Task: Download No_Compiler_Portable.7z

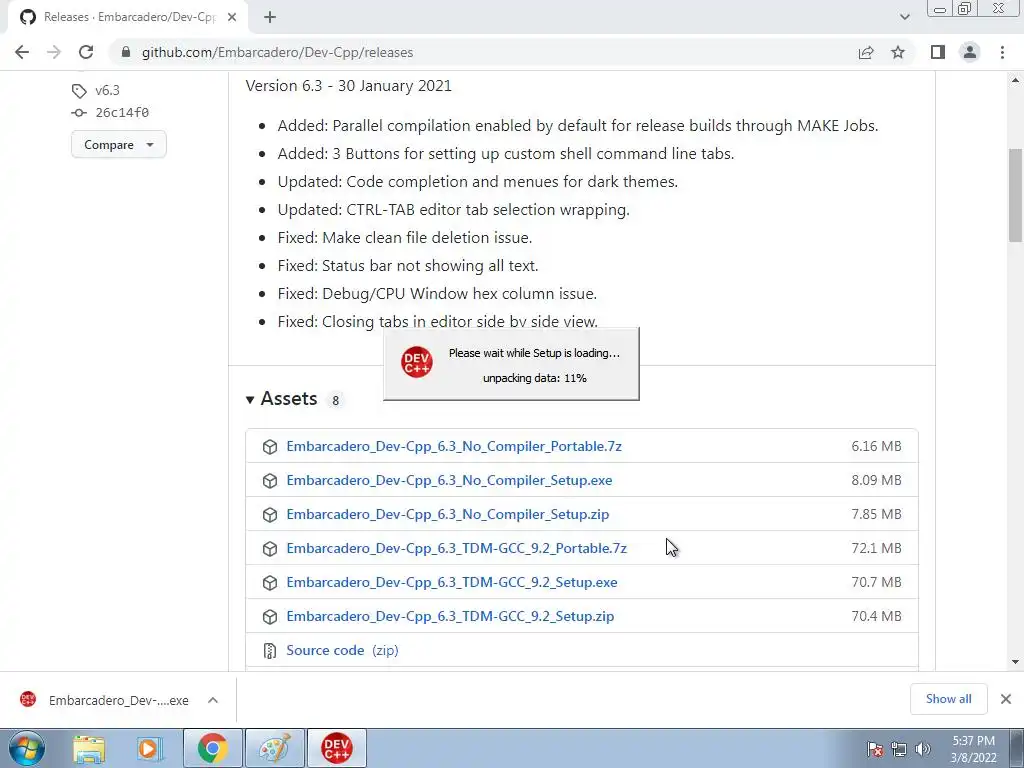Action: (454, 446)
